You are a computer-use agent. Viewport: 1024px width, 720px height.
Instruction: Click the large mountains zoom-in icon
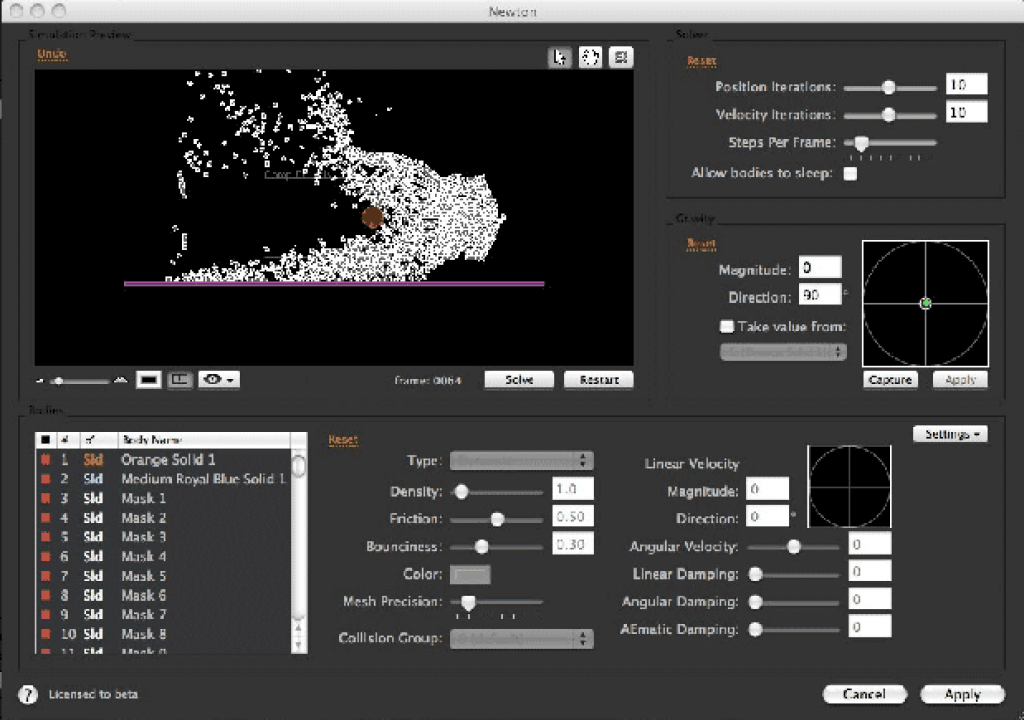click(120, 380)
